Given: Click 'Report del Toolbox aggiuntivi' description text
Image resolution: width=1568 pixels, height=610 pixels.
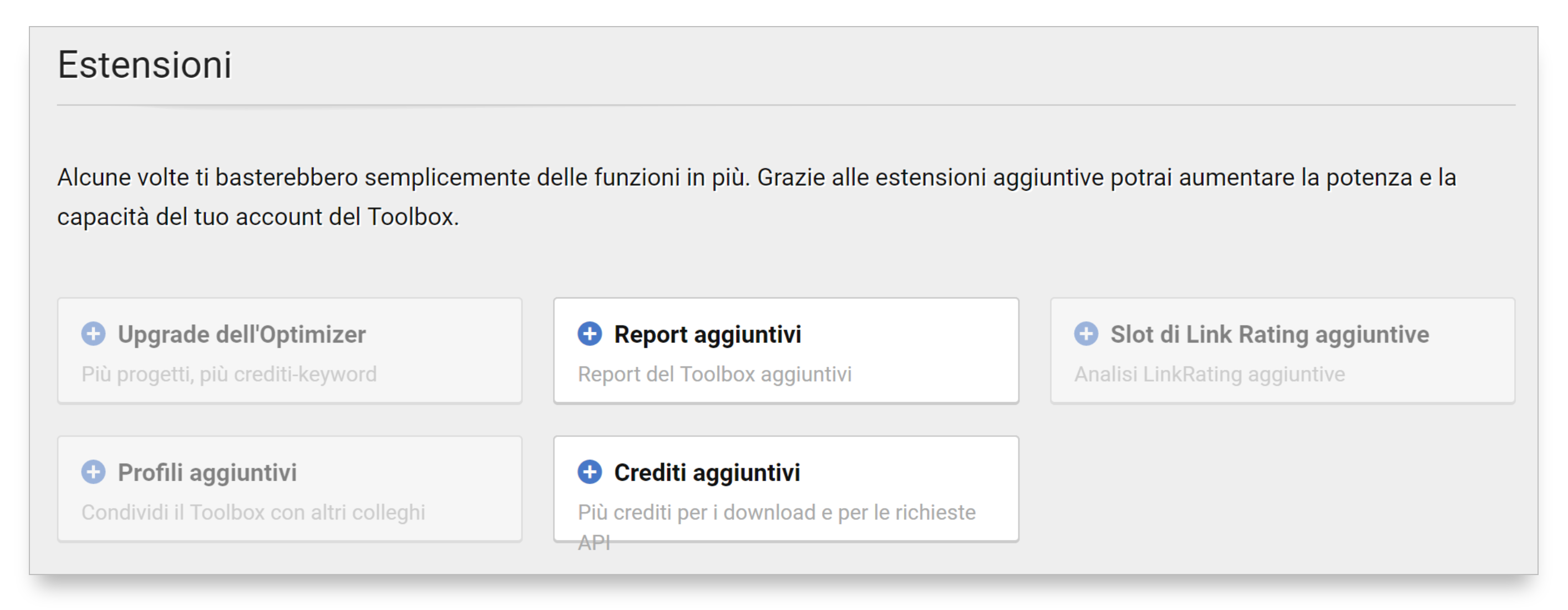Looking at the screenshot, I should click(x=714, y=374).
